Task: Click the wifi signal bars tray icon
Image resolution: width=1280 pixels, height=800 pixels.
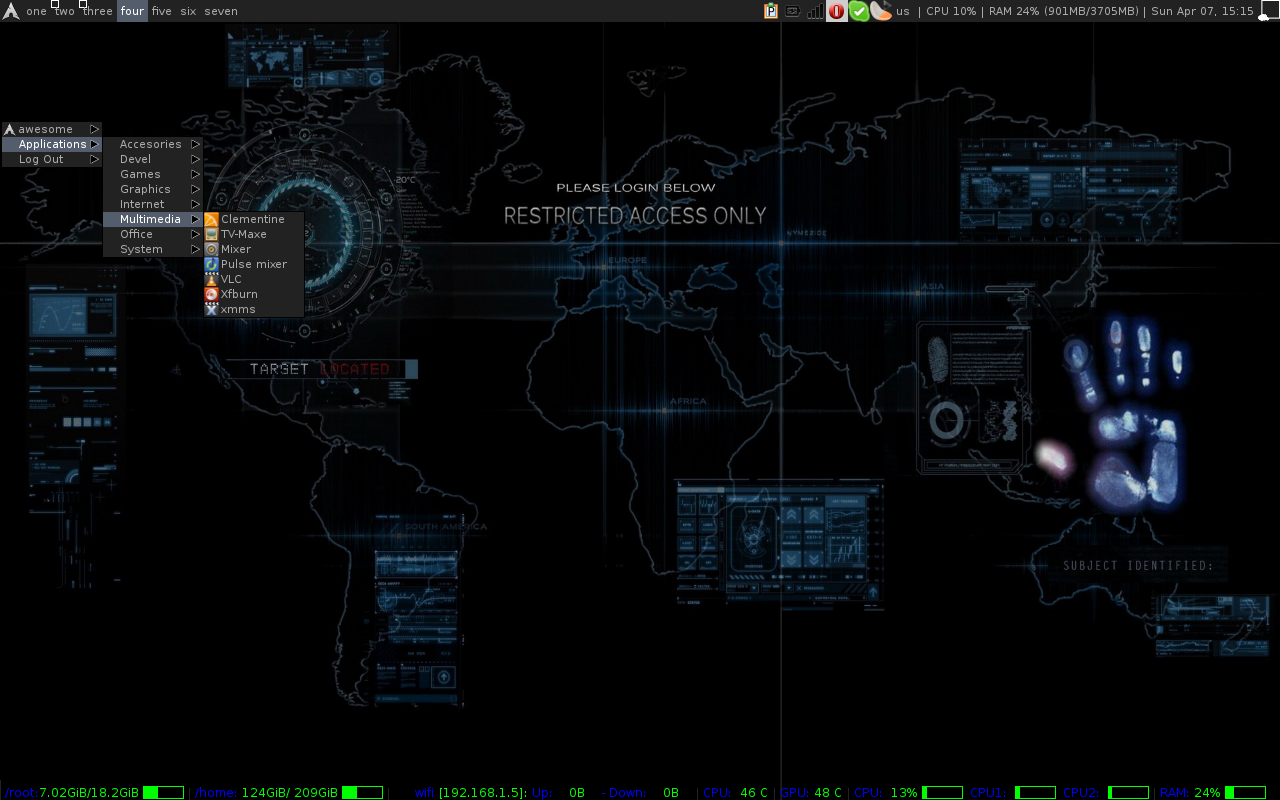Action: pyautogui.click(x=815, y=11)
